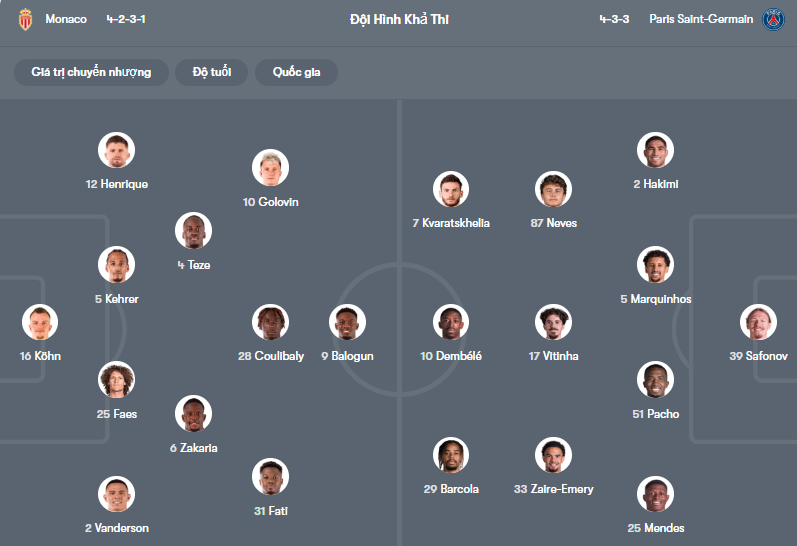797x546 pixels.
Task: Select Balogun's player avatar
Action: (x=348, y=323)
